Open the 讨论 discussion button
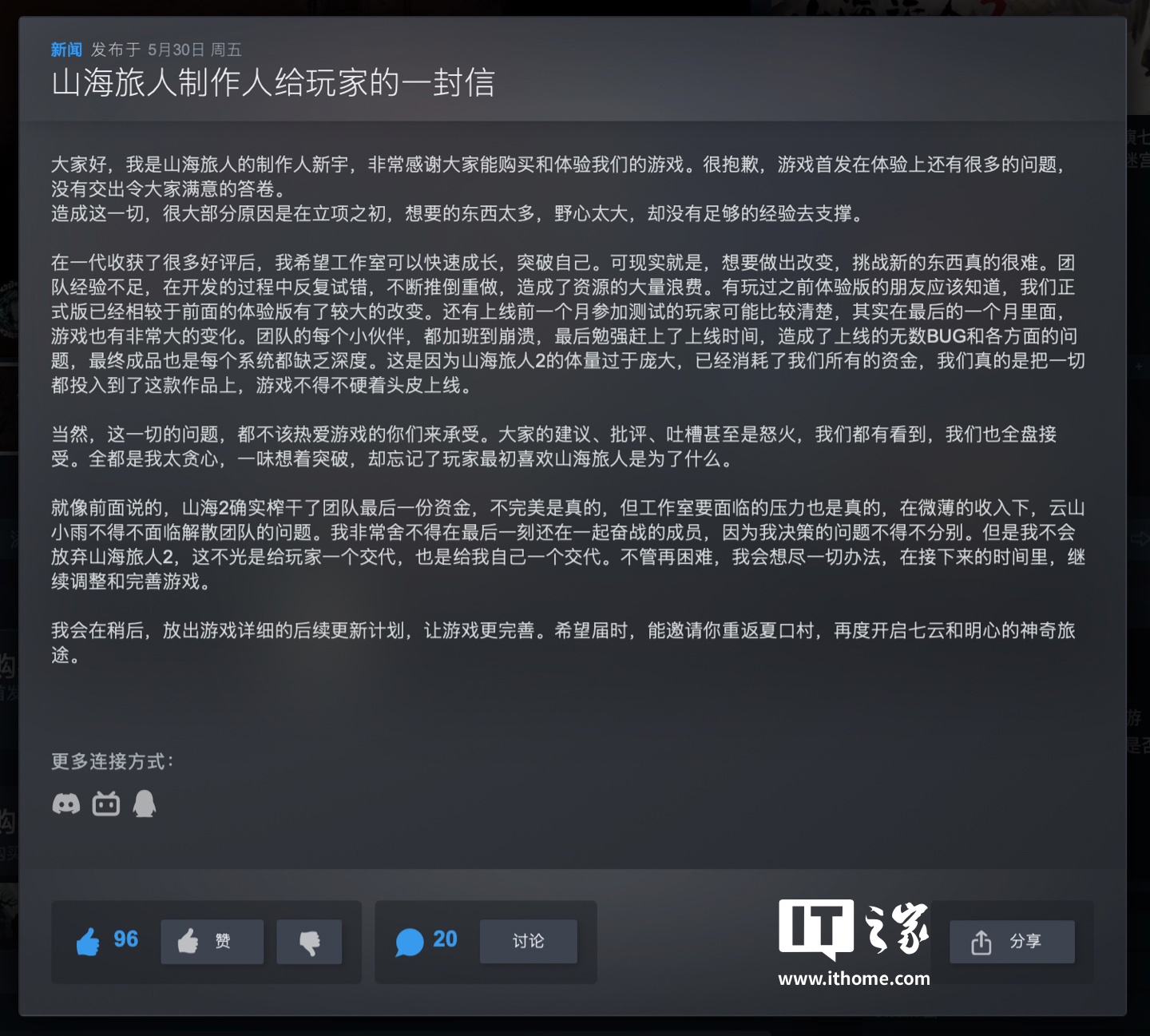This screenshot has width=1150, height=1036. click(x=528, y=941)
